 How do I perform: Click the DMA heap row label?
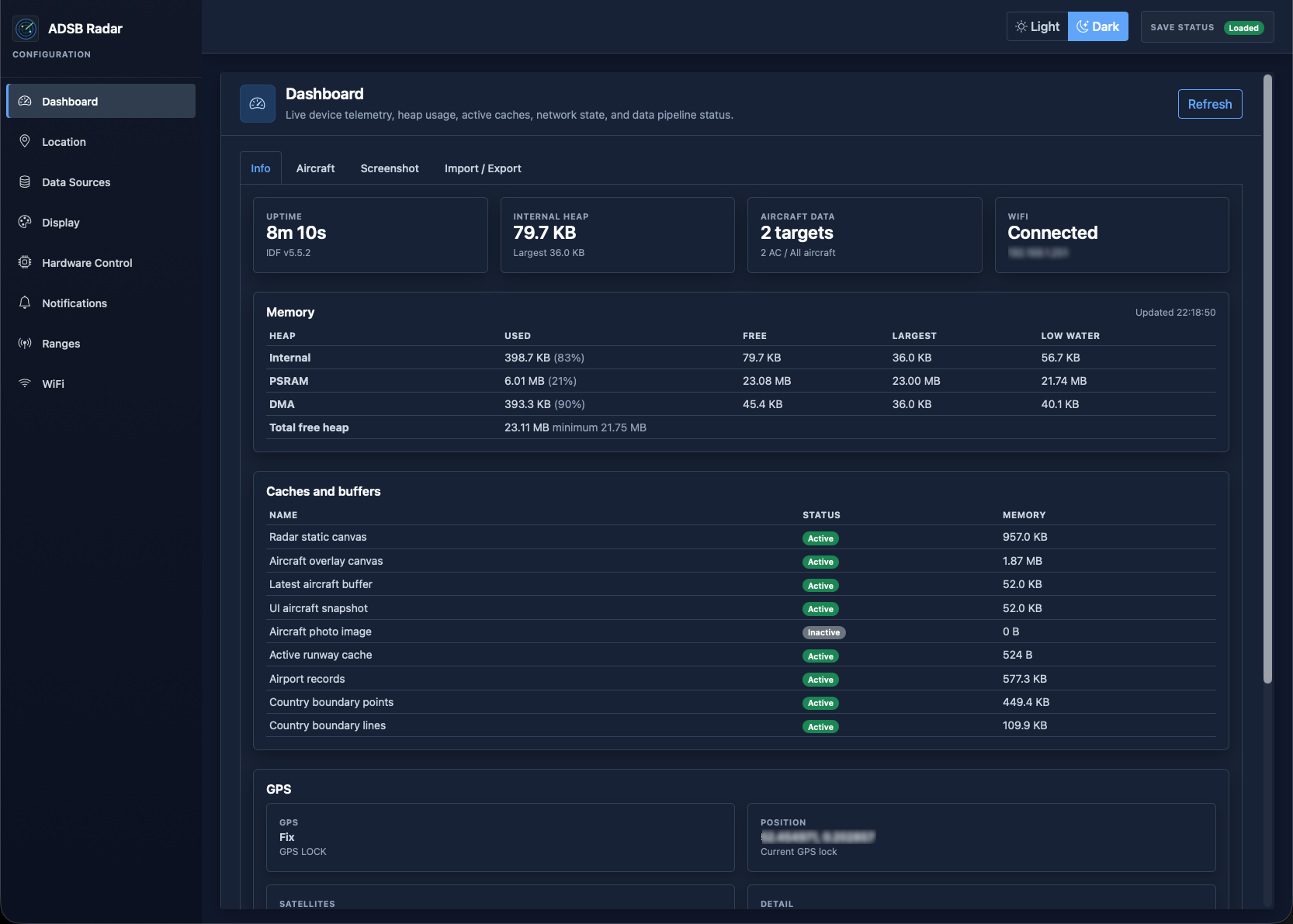282,404
